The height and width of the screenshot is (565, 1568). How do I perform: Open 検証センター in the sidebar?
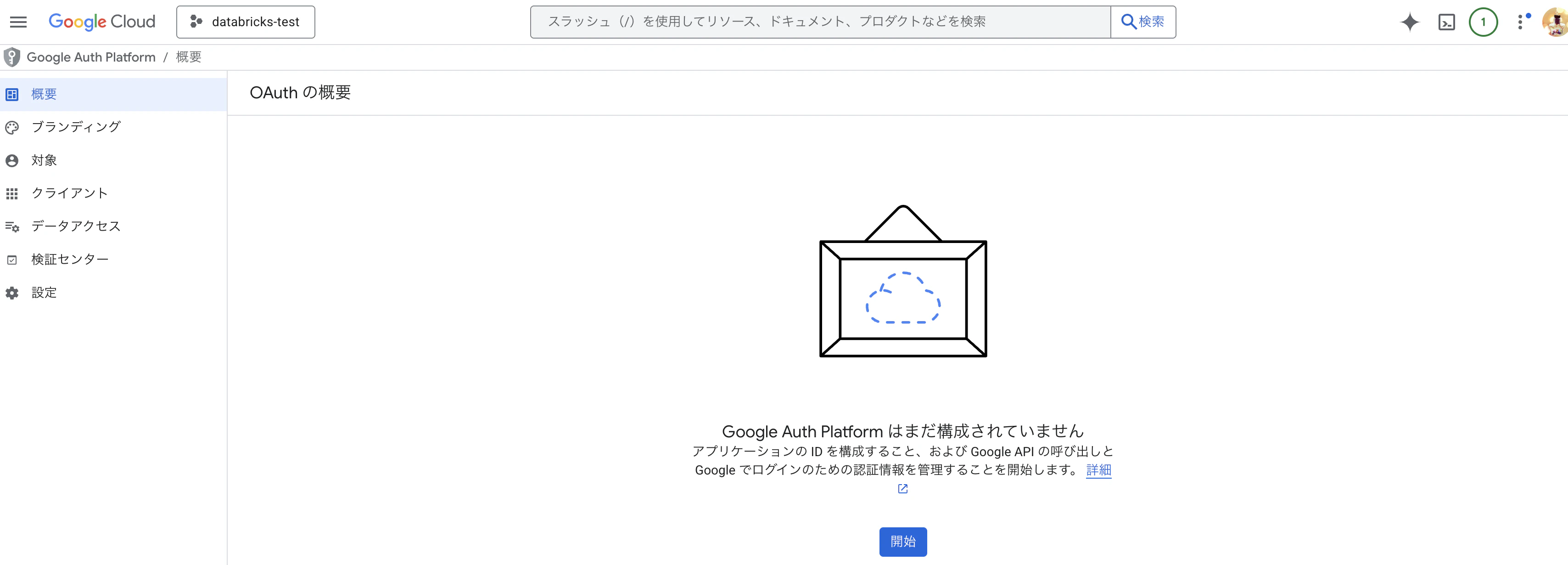(x=69, y=260)
